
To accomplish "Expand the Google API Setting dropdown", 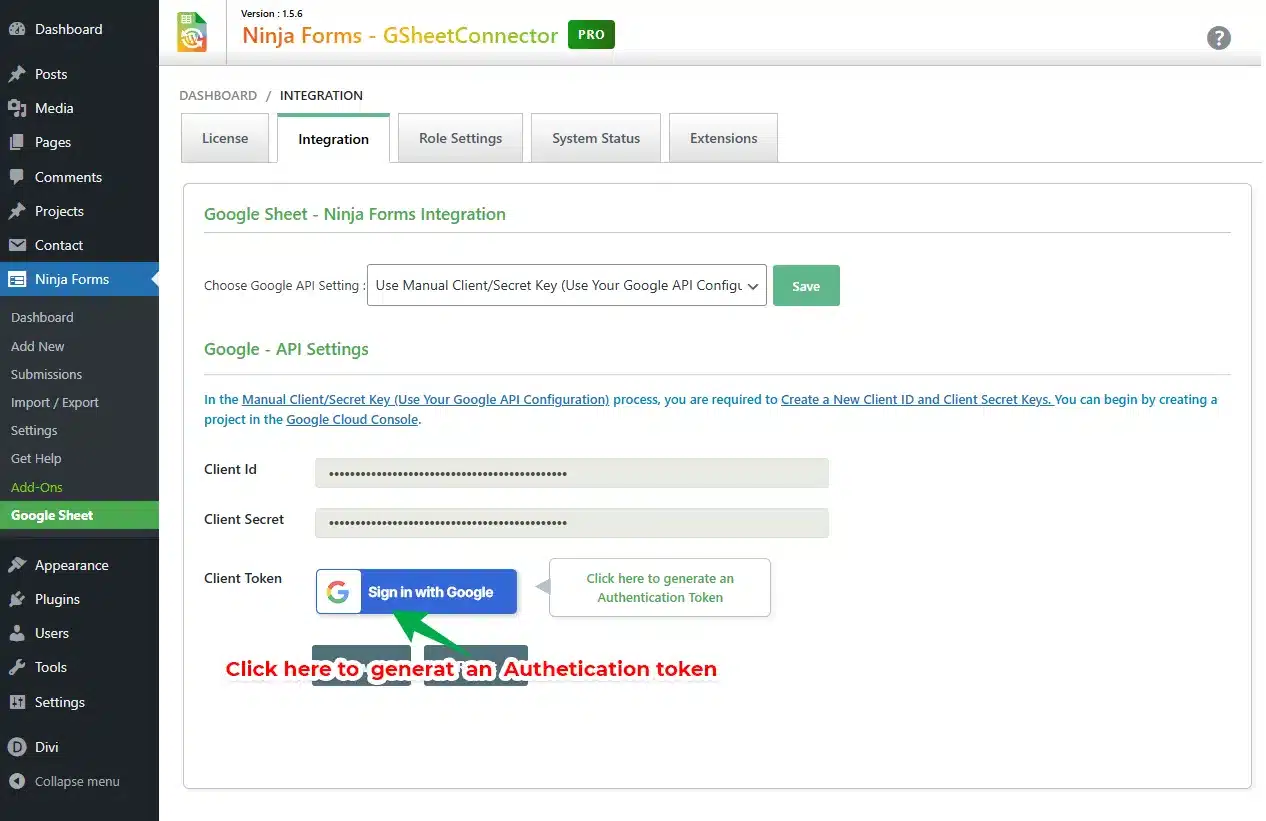I will (566, 285).
